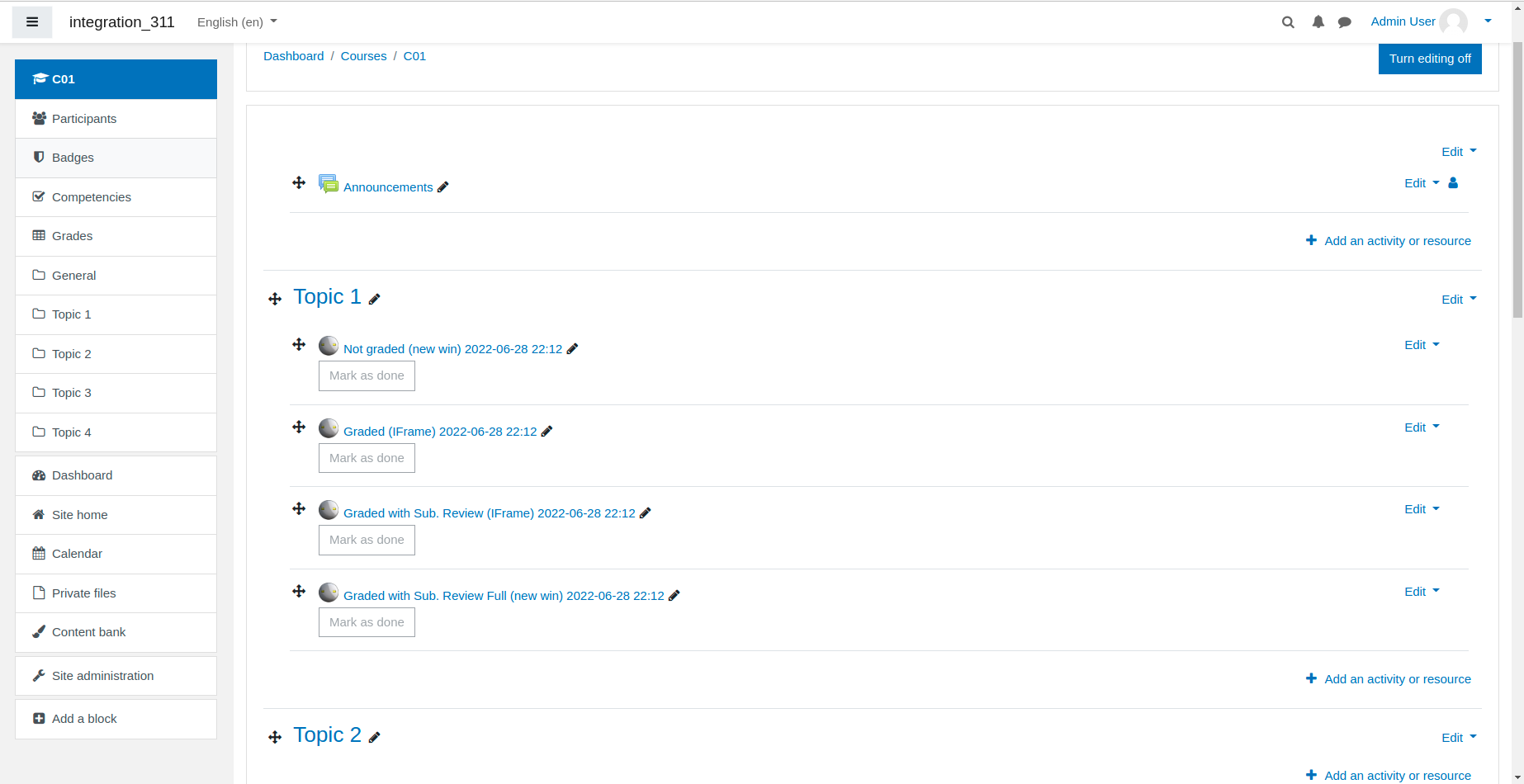
Task: Click the Turn editing off button
Action: [x=1430, y=59]
